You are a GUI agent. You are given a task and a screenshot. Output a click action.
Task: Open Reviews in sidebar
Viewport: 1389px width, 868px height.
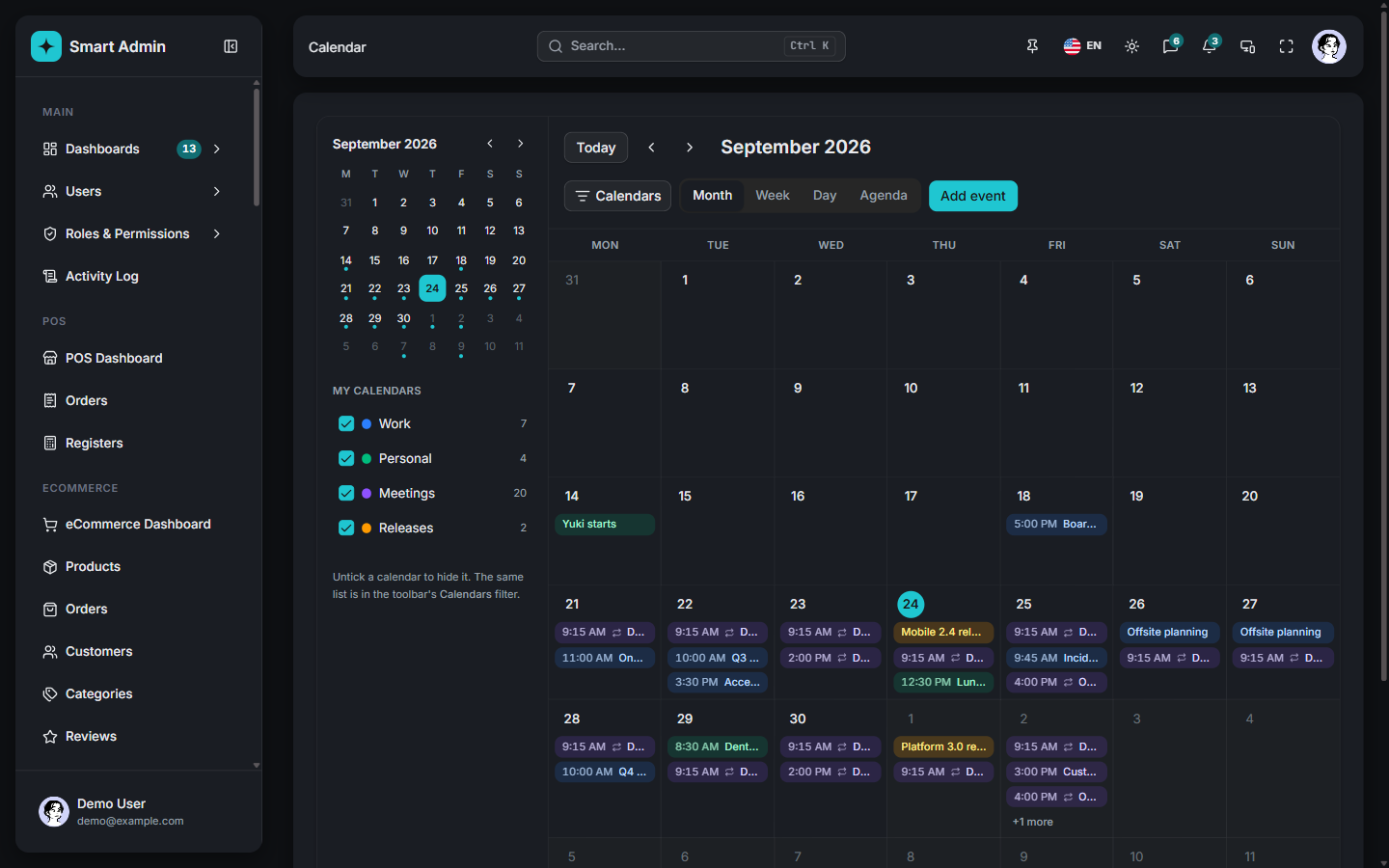(x=139, y=736)
